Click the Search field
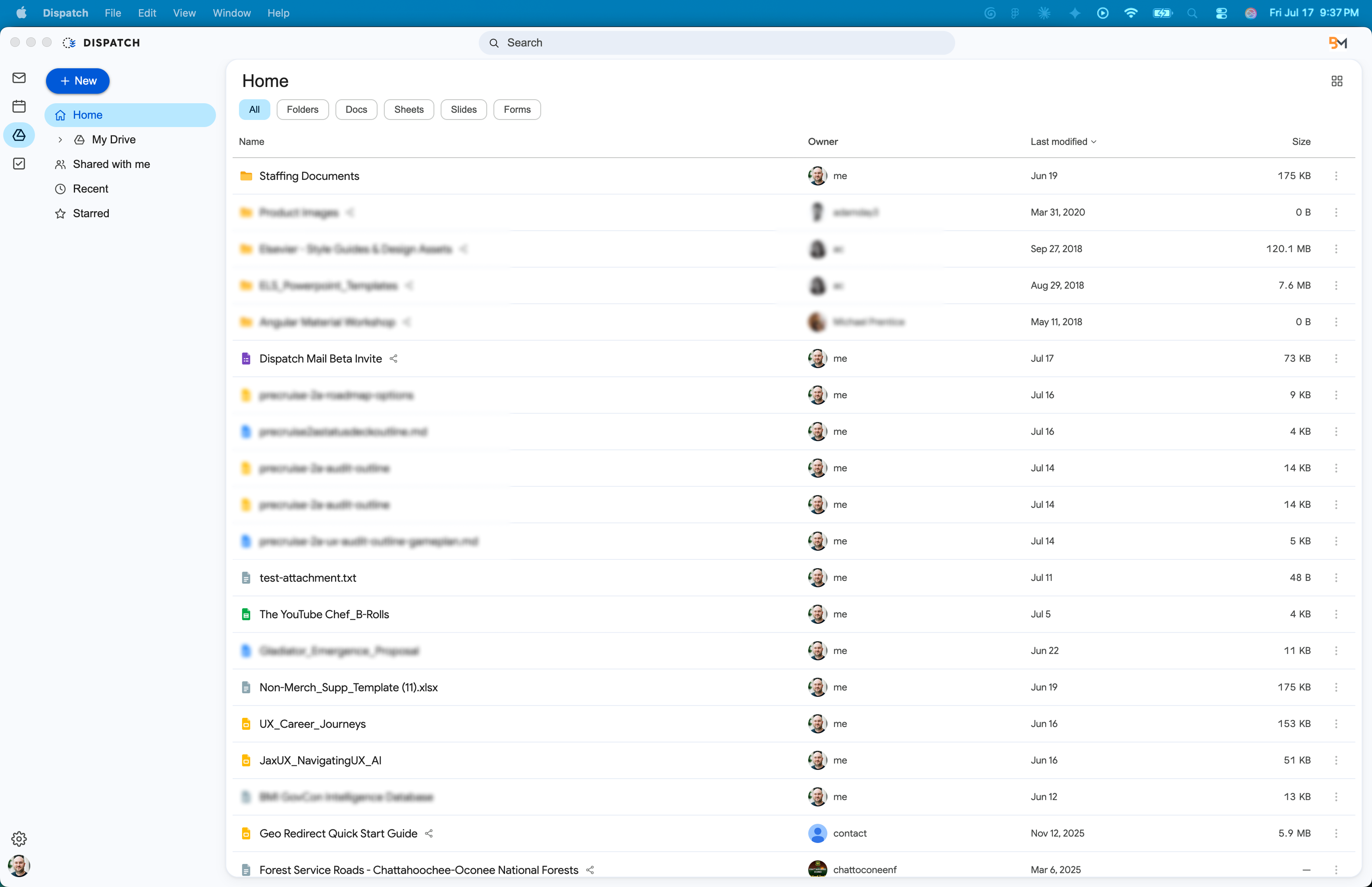The width and height of the screenshot is (1372, 887). click(716, 42)
